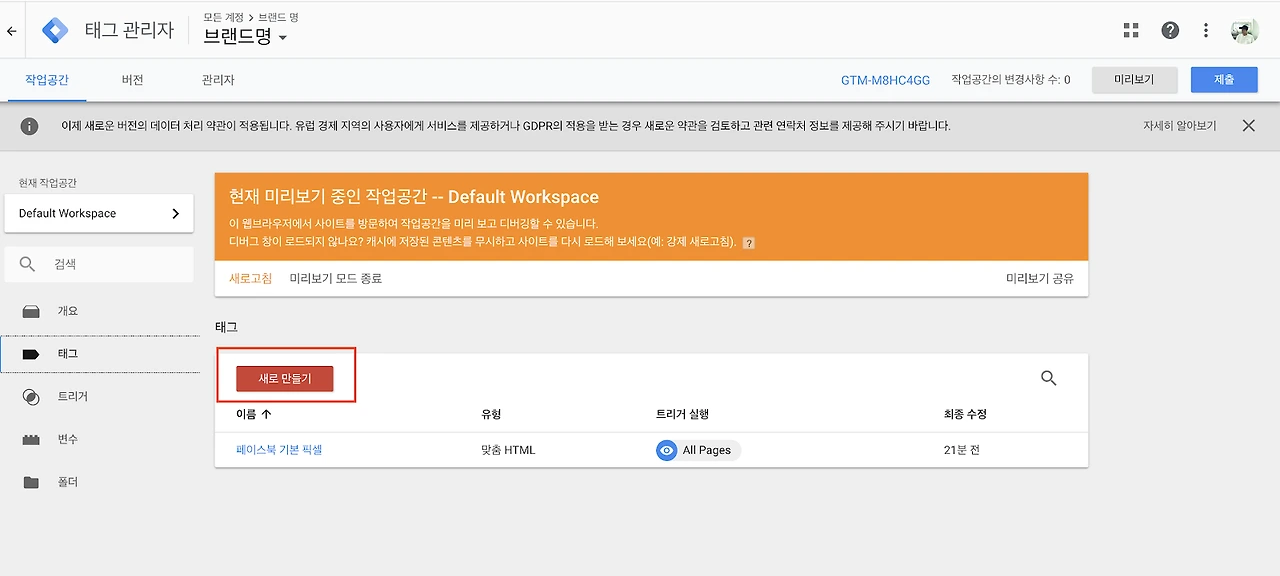Click the Tag Manager diamond logo

tap(56, 31)
